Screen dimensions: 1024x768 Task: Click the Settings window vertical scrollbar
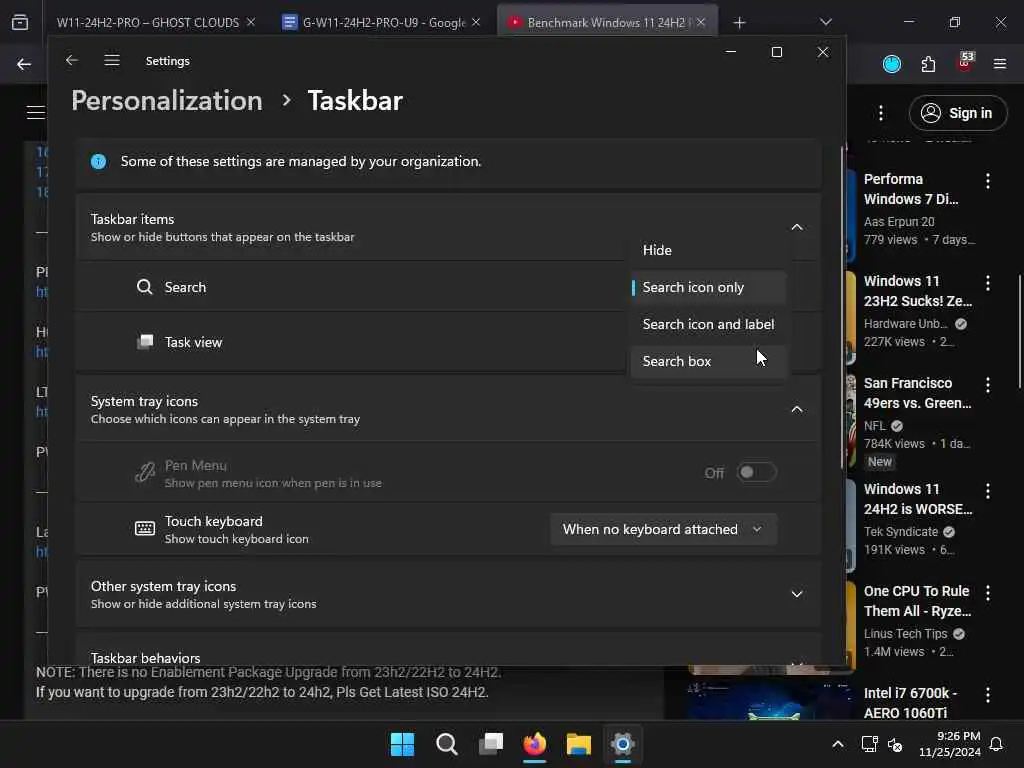click(842, 307)
